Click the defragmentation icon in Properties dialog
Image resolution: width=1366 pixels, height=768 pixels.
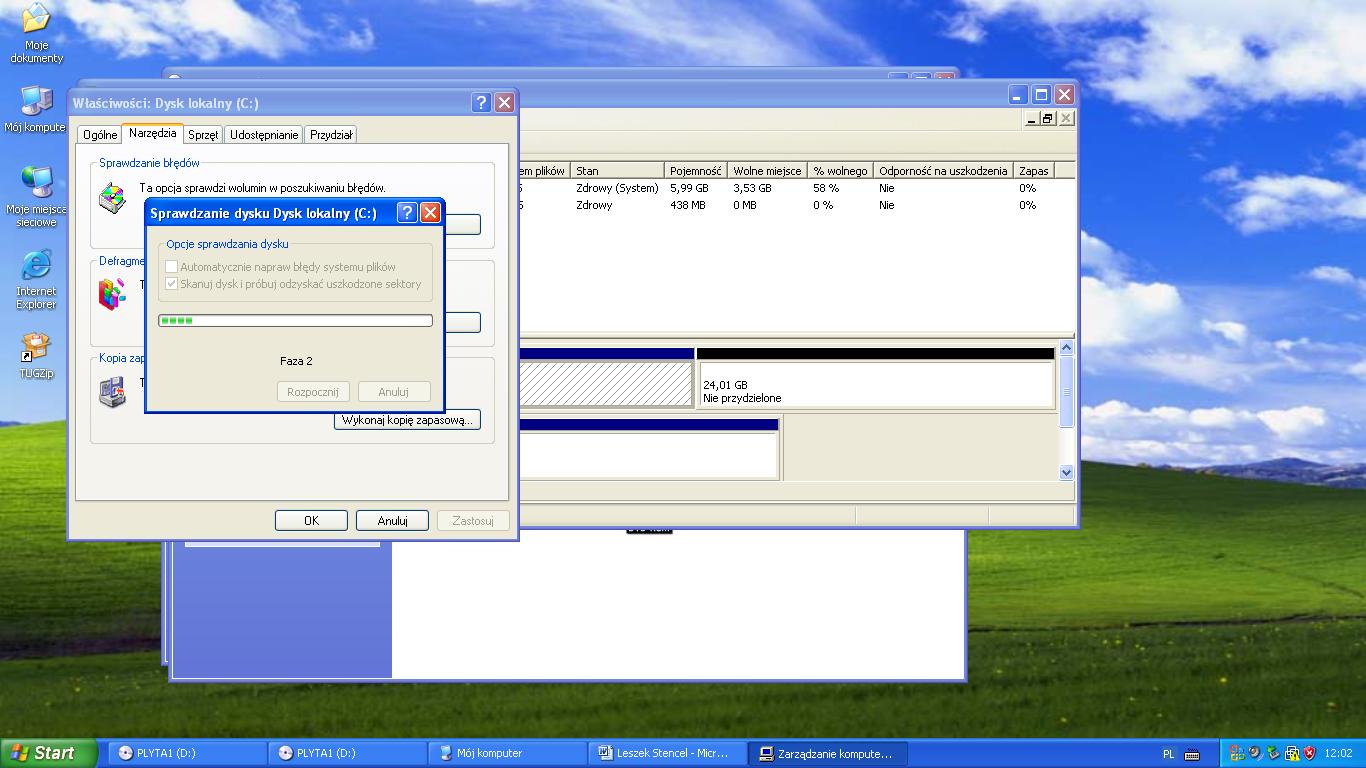tap(112, 293)
